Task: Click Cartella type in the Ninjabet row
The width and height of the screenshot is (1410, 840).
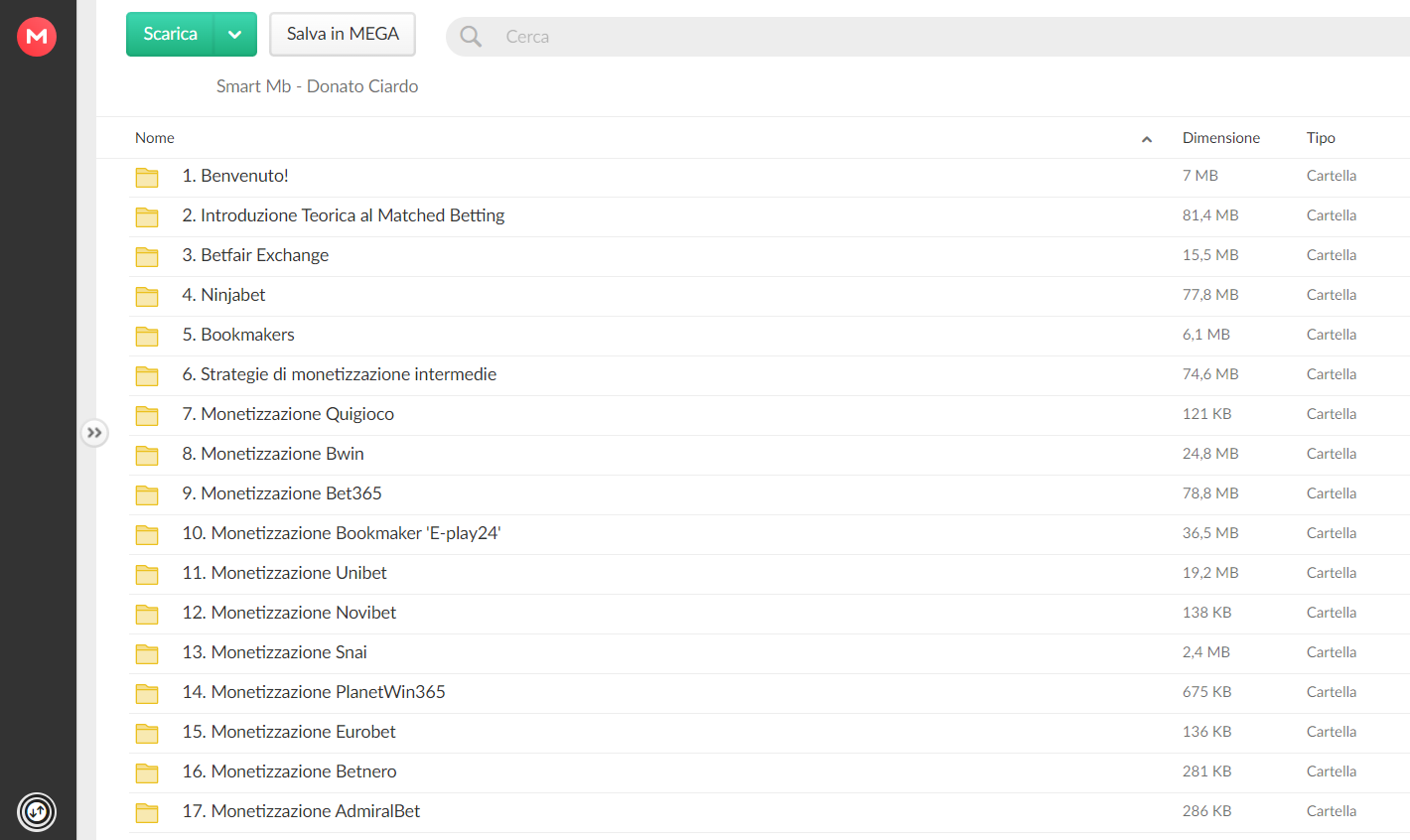Action: [1332, 295]
